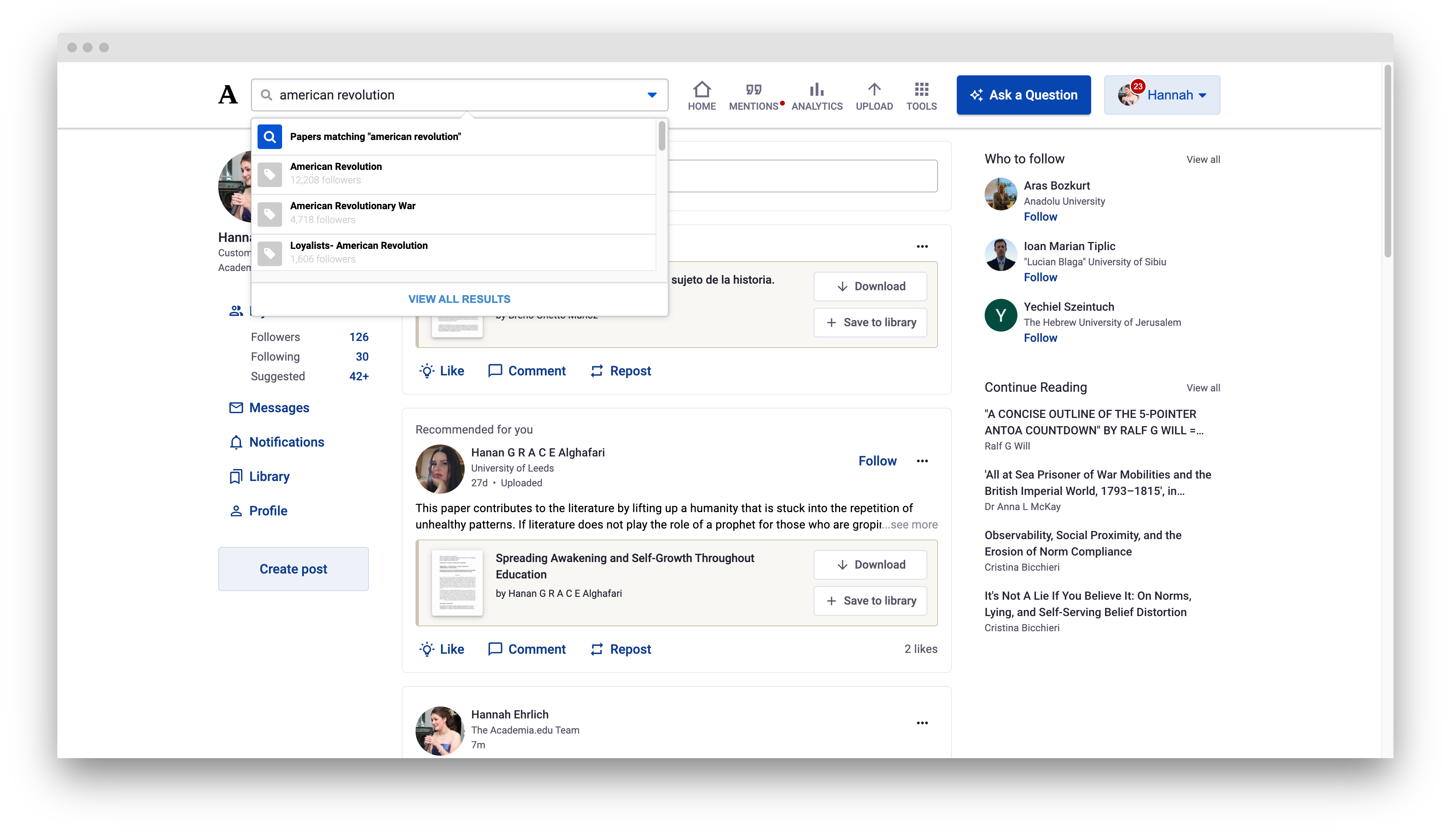1451x840 pixels.
Task: Open three-dot menu on Hannah Ehrlich post
Action: pyautogui.click(x=922, y=723)
